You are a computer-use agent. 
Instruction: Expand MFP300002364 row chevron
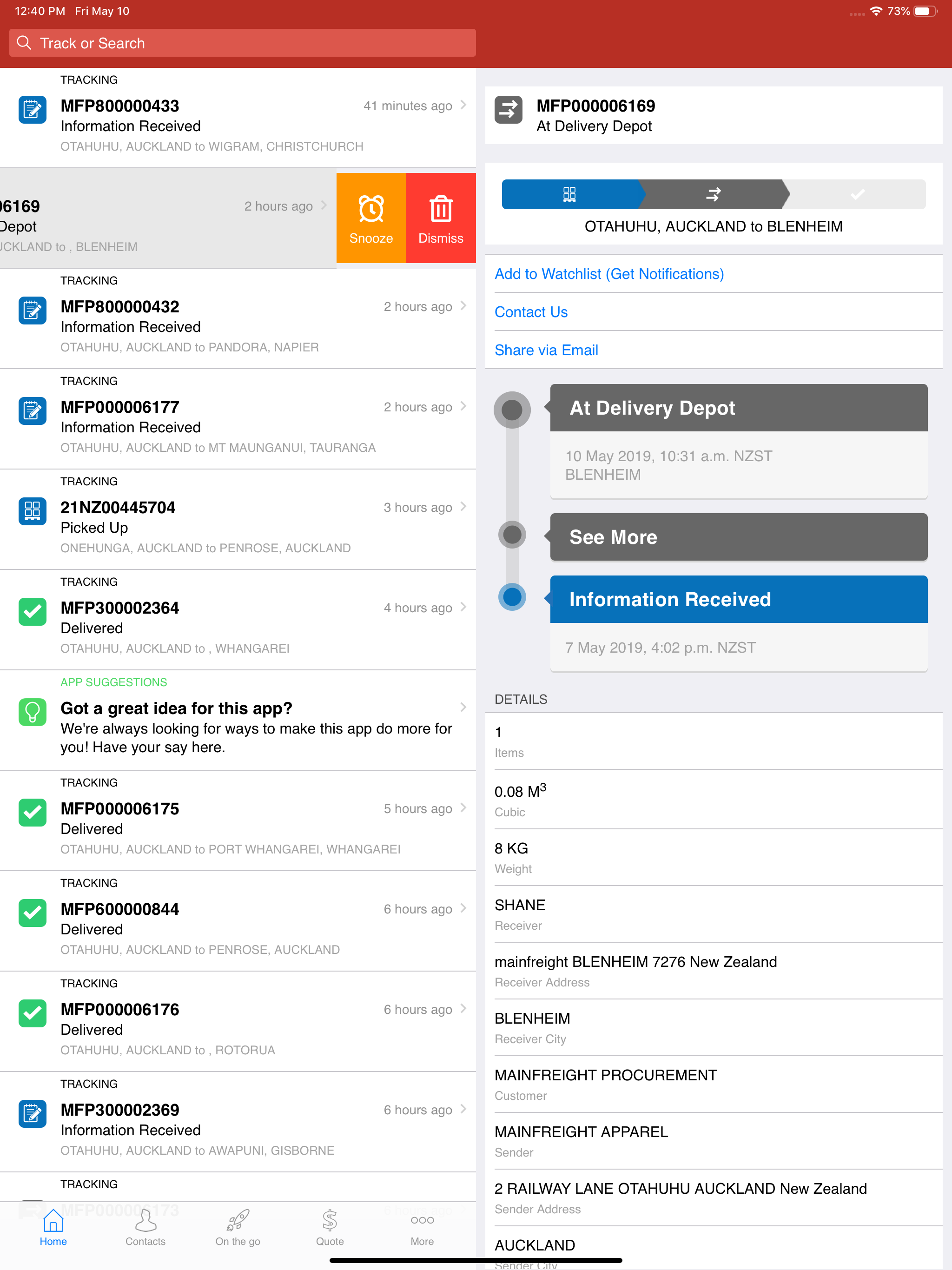(x=463, y=608)
